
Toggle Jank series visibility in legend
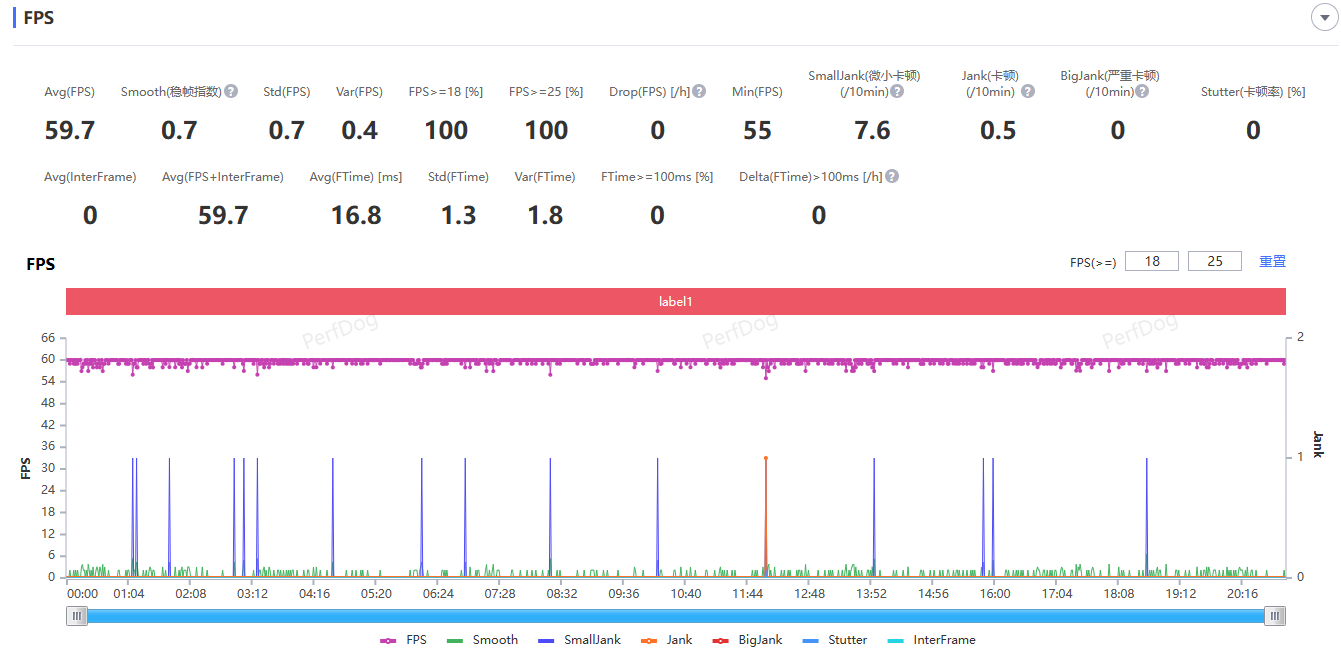pyautogui.click(x=666, y=640)
